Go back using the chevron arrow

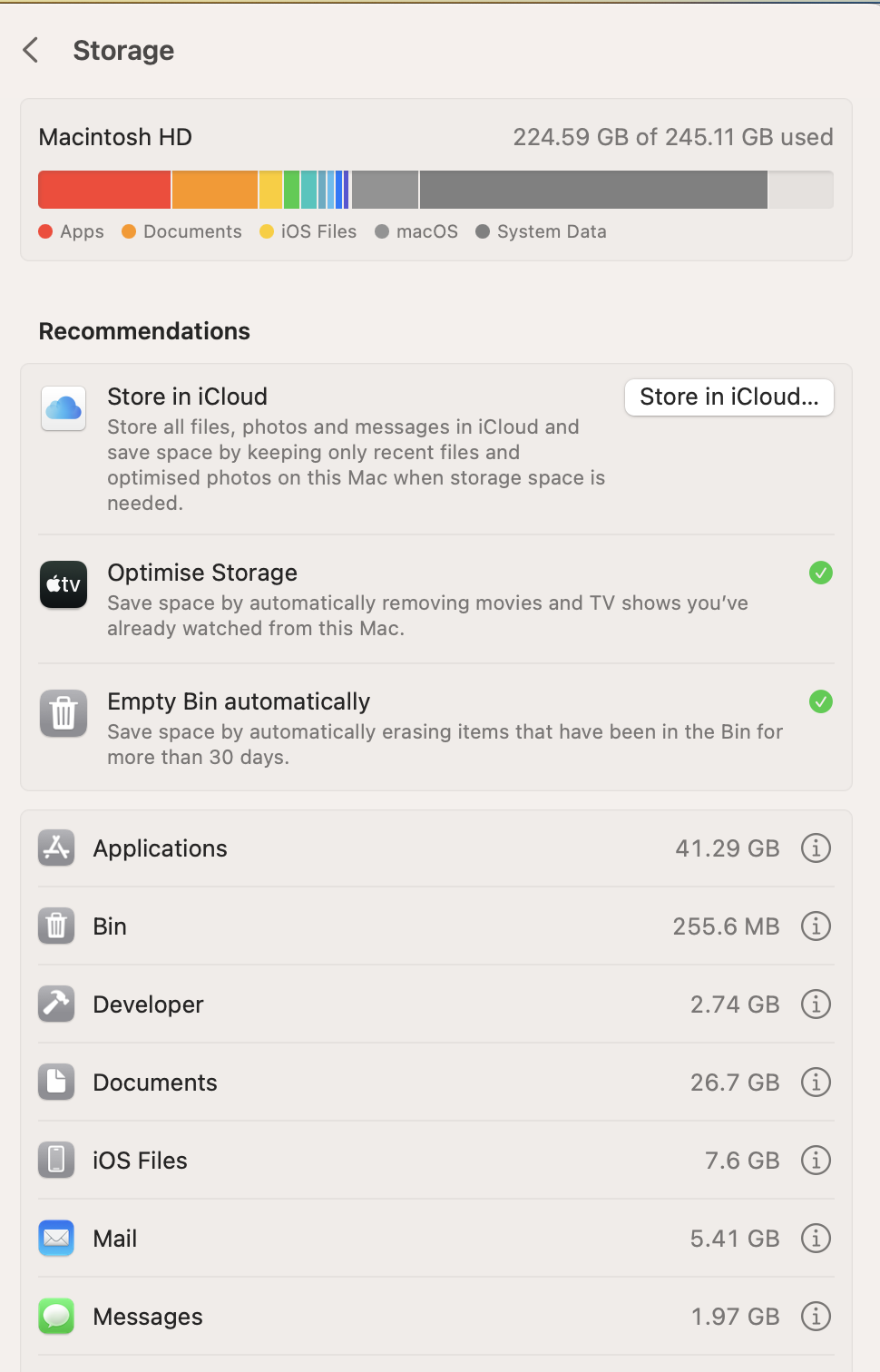pyautogui.click(x=31, y=50)
